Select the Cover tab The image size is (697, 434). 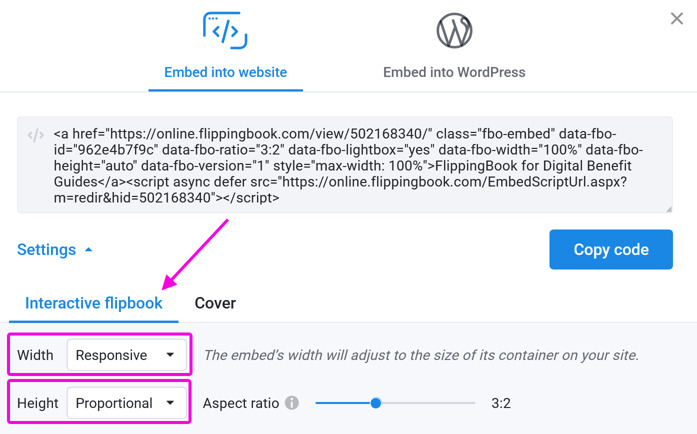click(x=215, y=303)
